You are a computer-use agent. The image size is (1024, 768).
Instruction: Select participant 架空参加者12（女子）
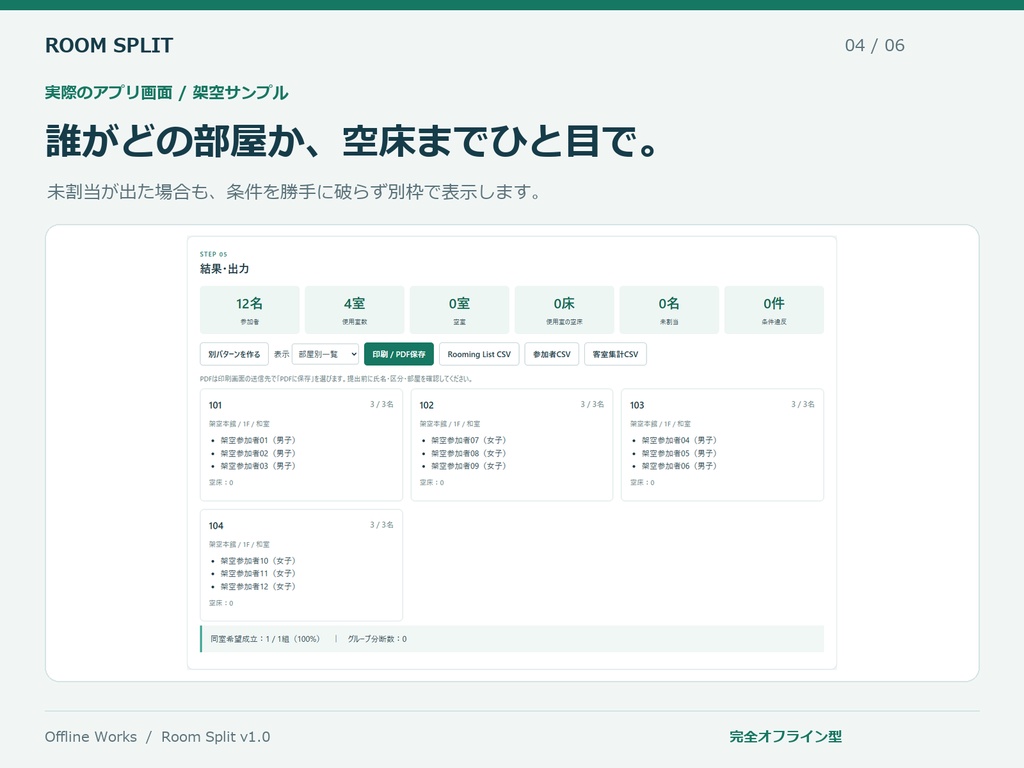(258, 586)
